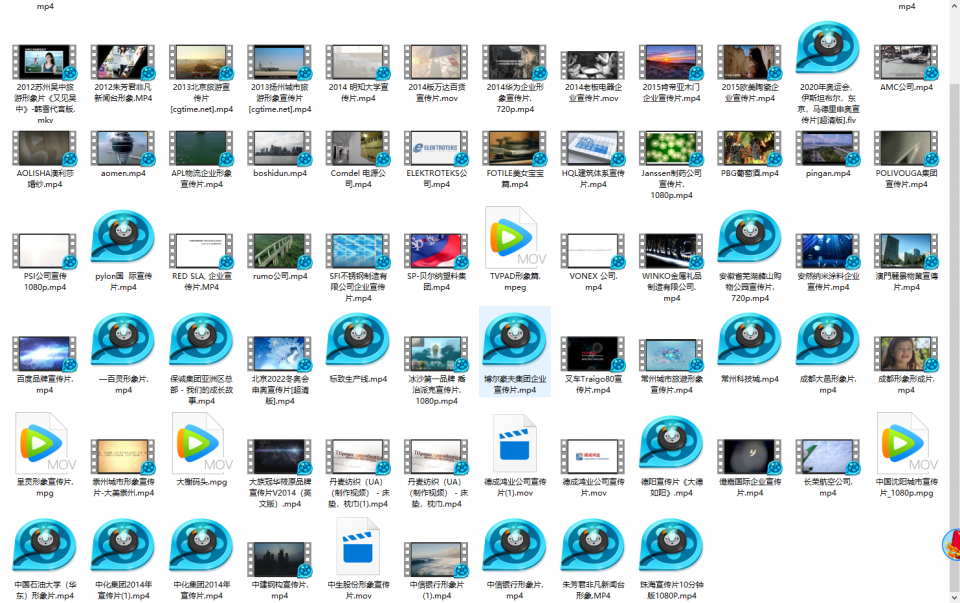Select the aomen.mp4 video thumbnail
The height and width of the screenshot is (603, 960).
coord(122,148)
